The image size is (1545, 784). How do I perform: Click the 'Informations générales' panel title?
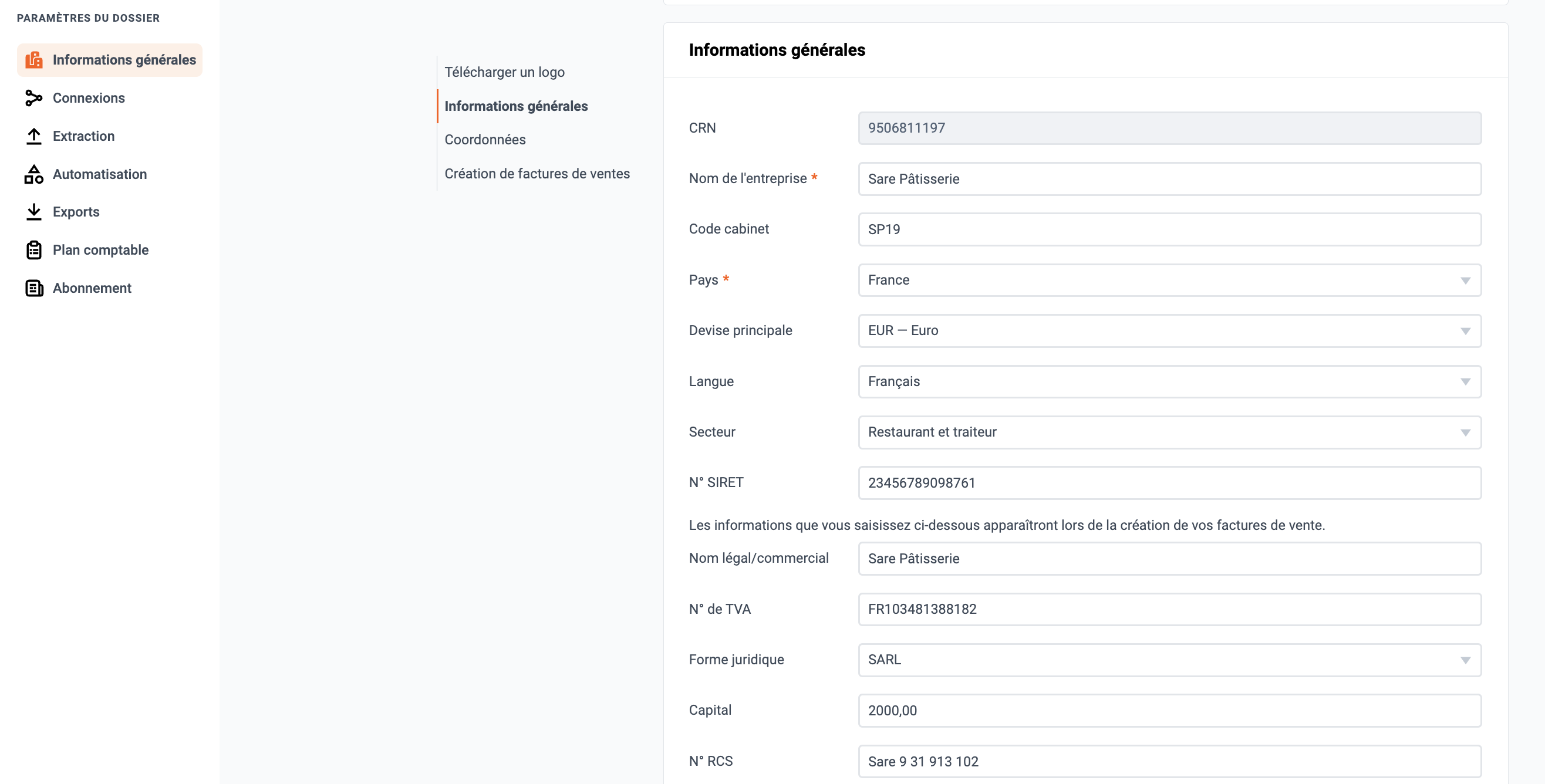coord(777,50)
